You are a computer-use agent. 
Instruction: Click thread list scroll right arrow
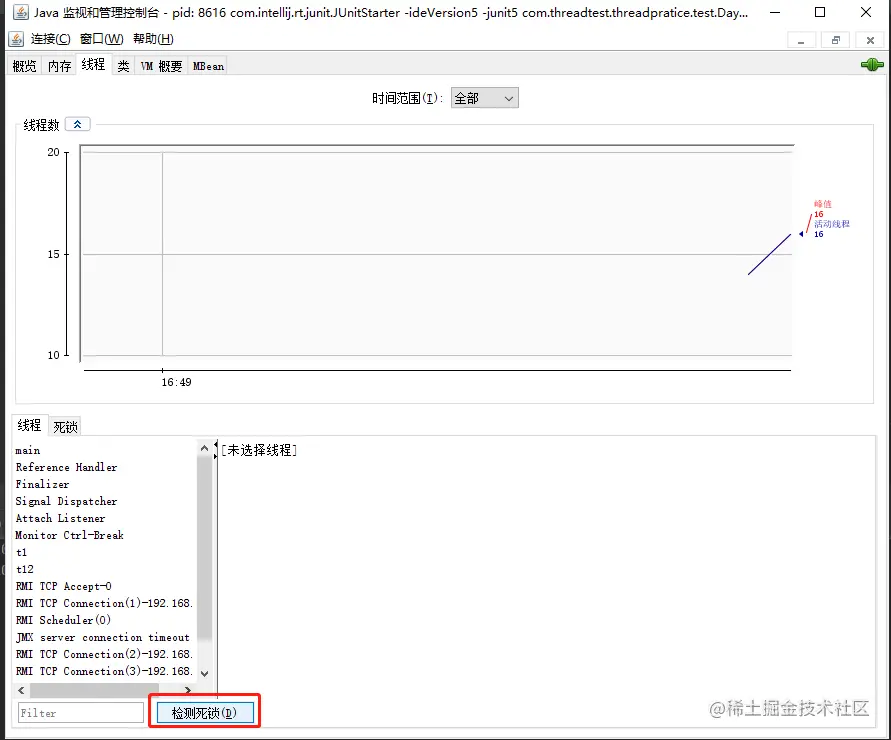click(x=188, y=690)
